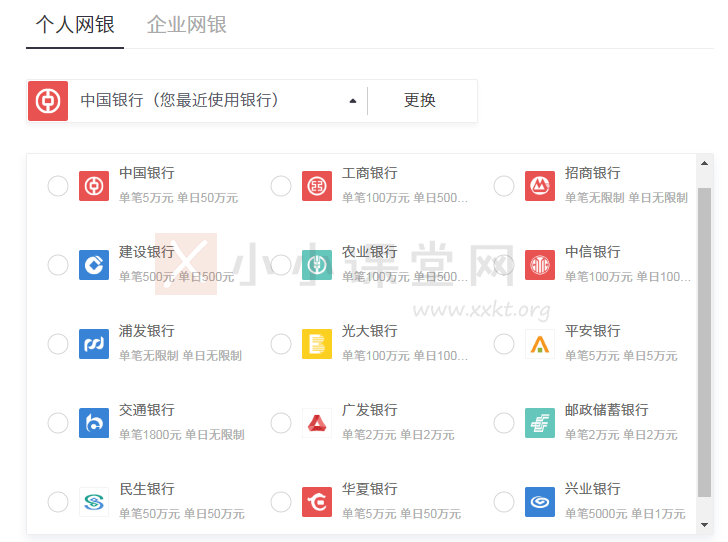Click the 中信银行 bank name
728x542 pixels.
click(x=592, y=252)
